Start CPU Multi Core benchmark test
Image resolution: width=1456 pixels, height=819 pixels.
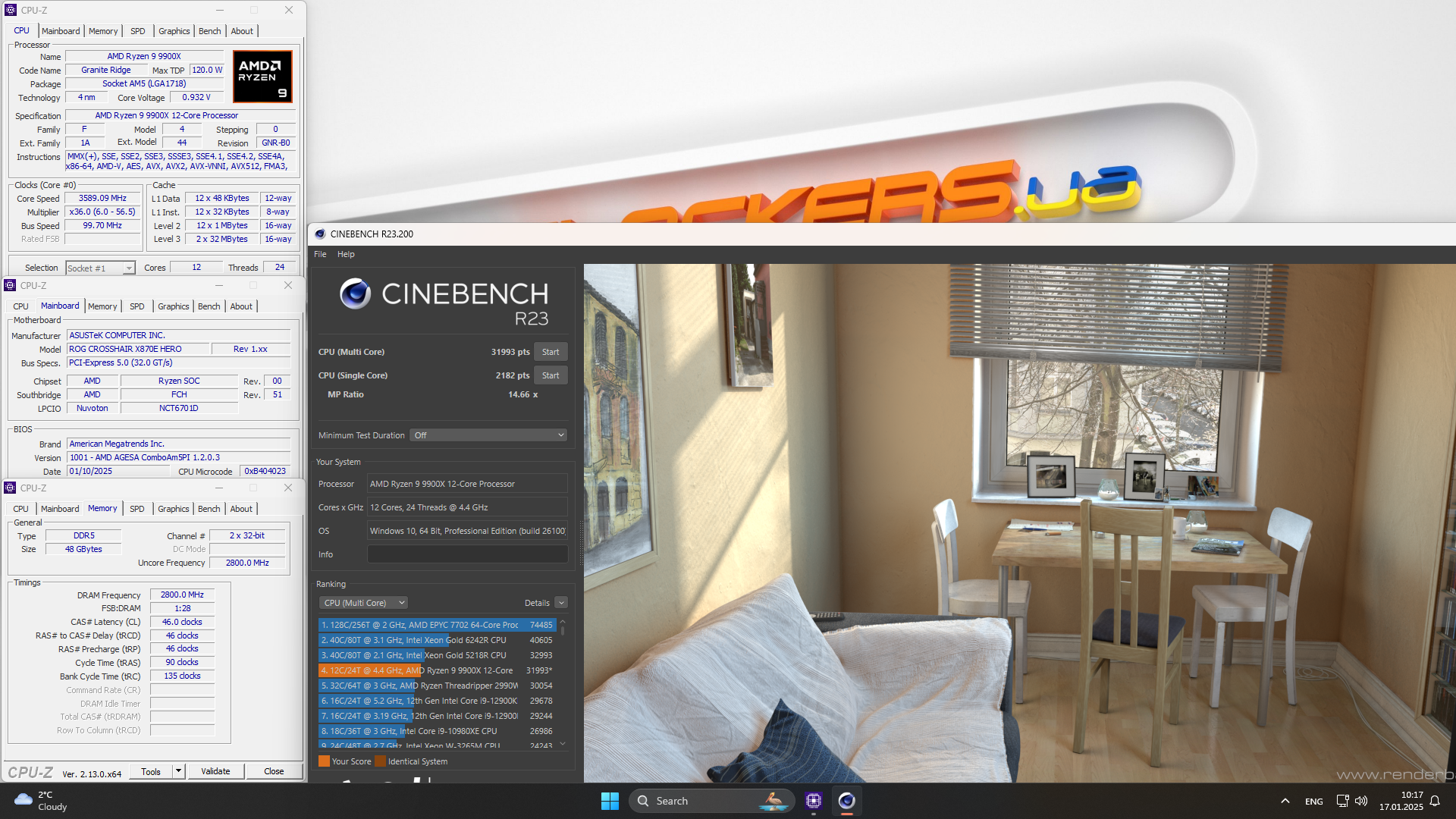pos(550,351)
